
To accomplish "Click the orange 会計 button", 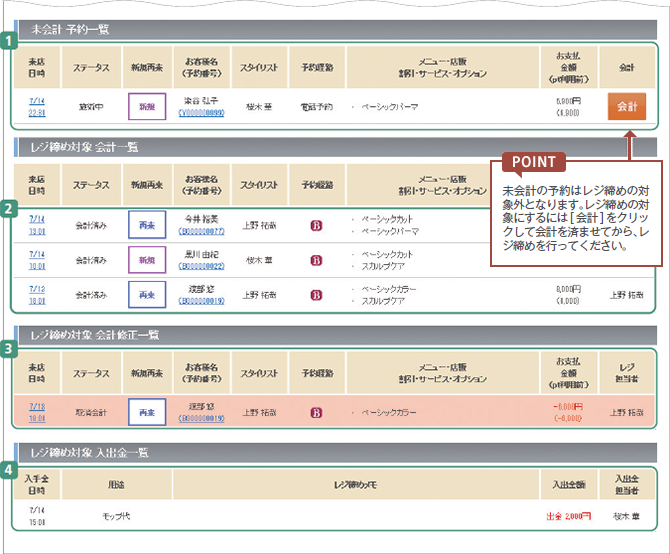I will point(626,105).
